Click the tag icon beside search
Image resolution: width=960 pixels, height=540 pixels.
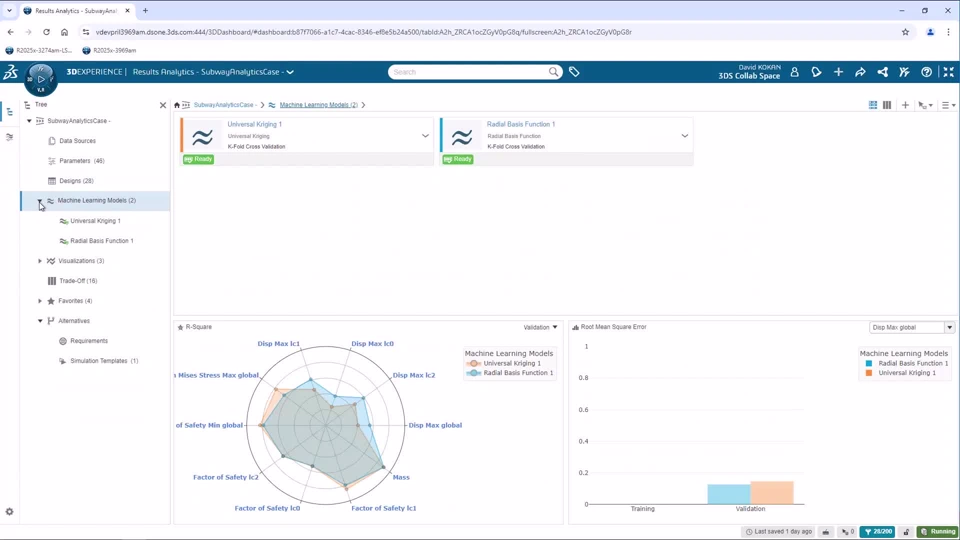[x=574, y=72]
